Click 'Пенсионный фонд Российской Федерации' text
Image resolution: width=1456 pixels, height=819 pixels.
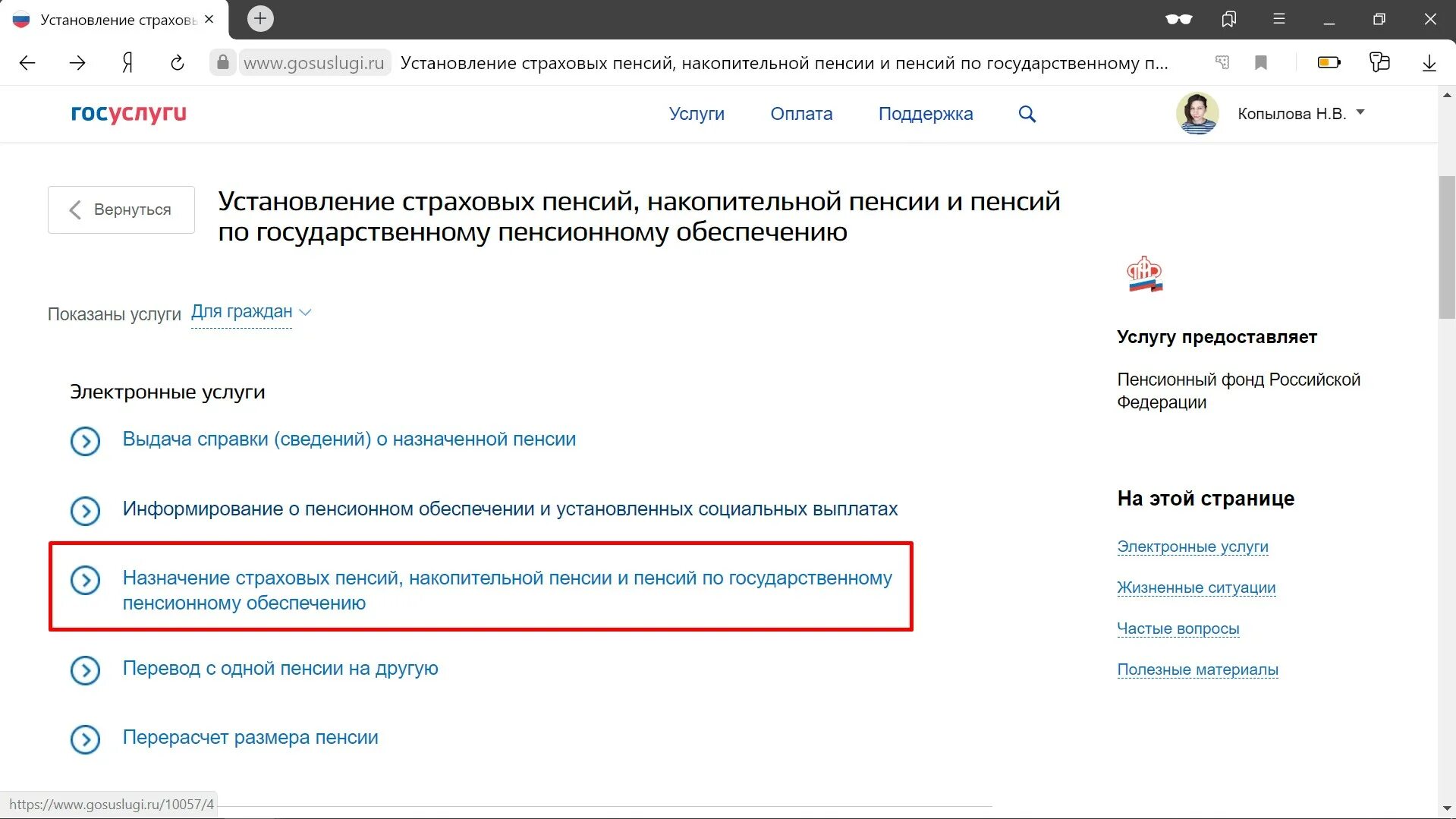pos(1238,391)
